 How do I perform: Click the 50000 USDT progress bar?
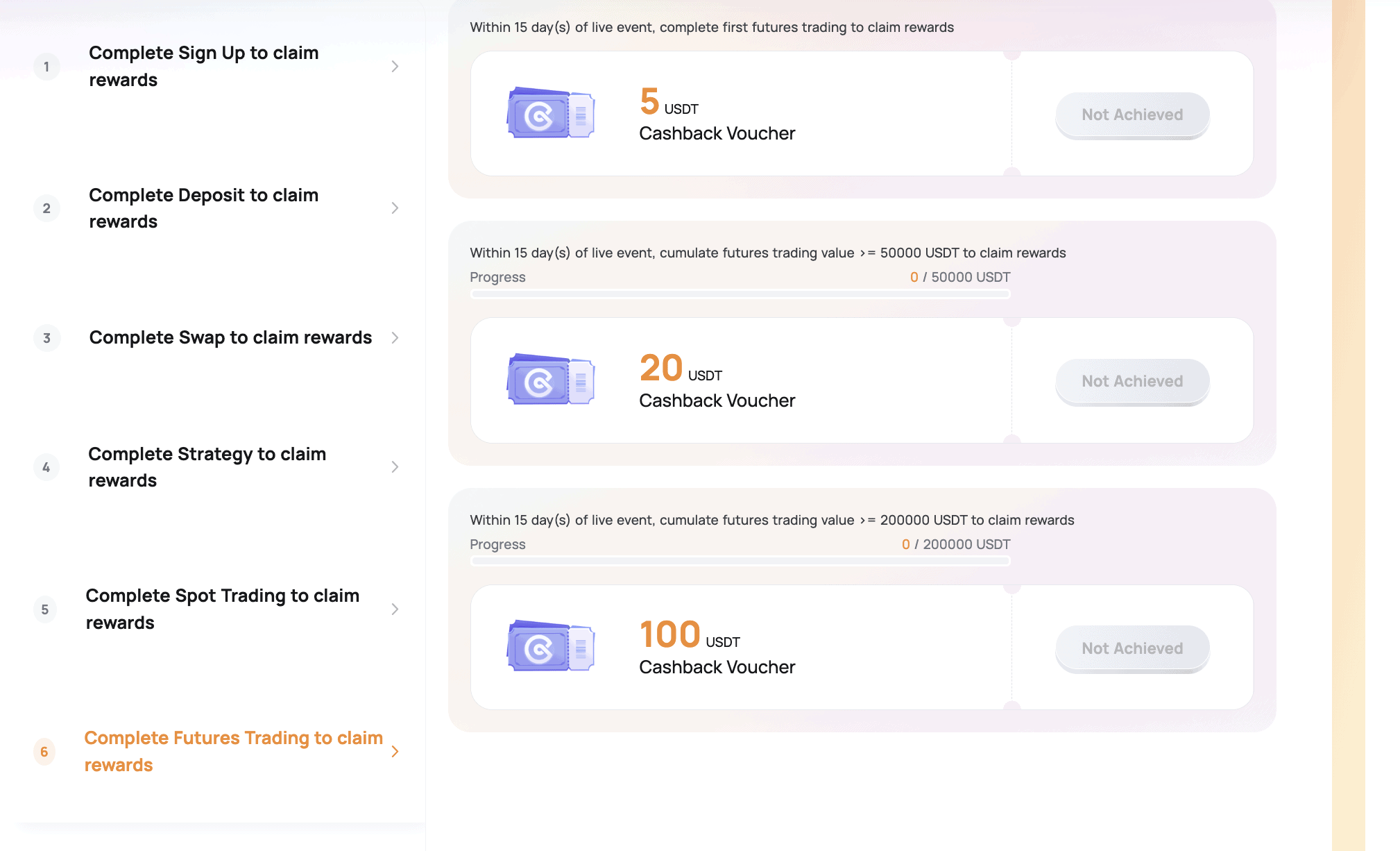point(740,294)
